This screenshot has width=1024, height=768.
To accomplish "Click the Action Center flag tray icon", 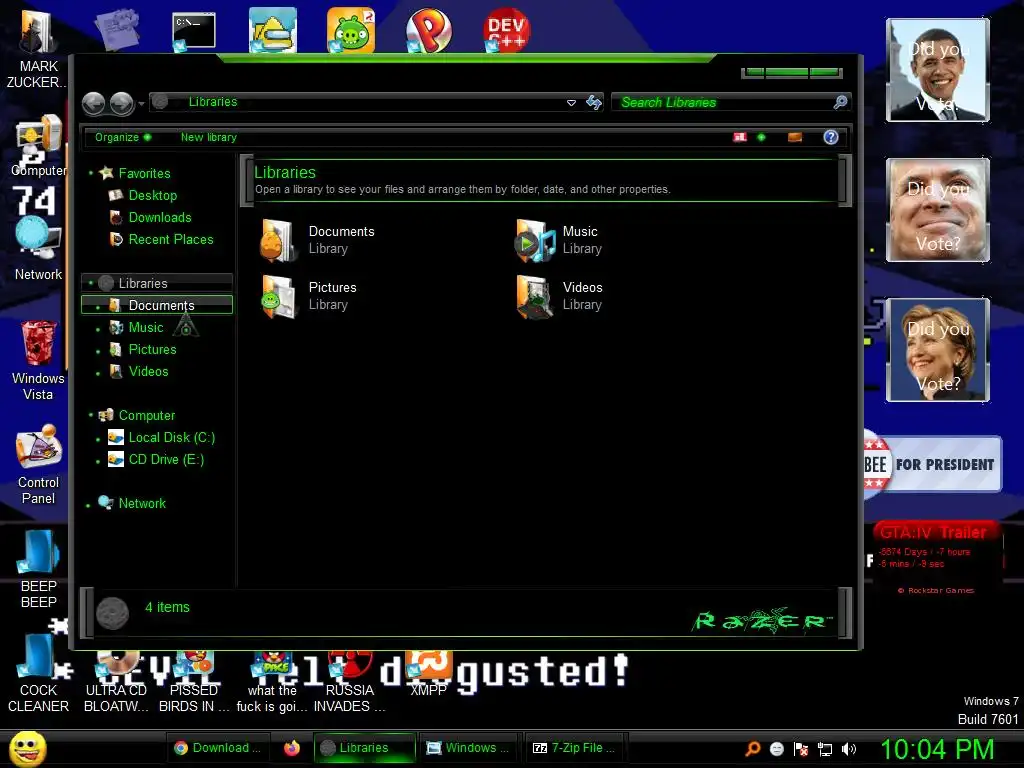I will tap(801, 749).
